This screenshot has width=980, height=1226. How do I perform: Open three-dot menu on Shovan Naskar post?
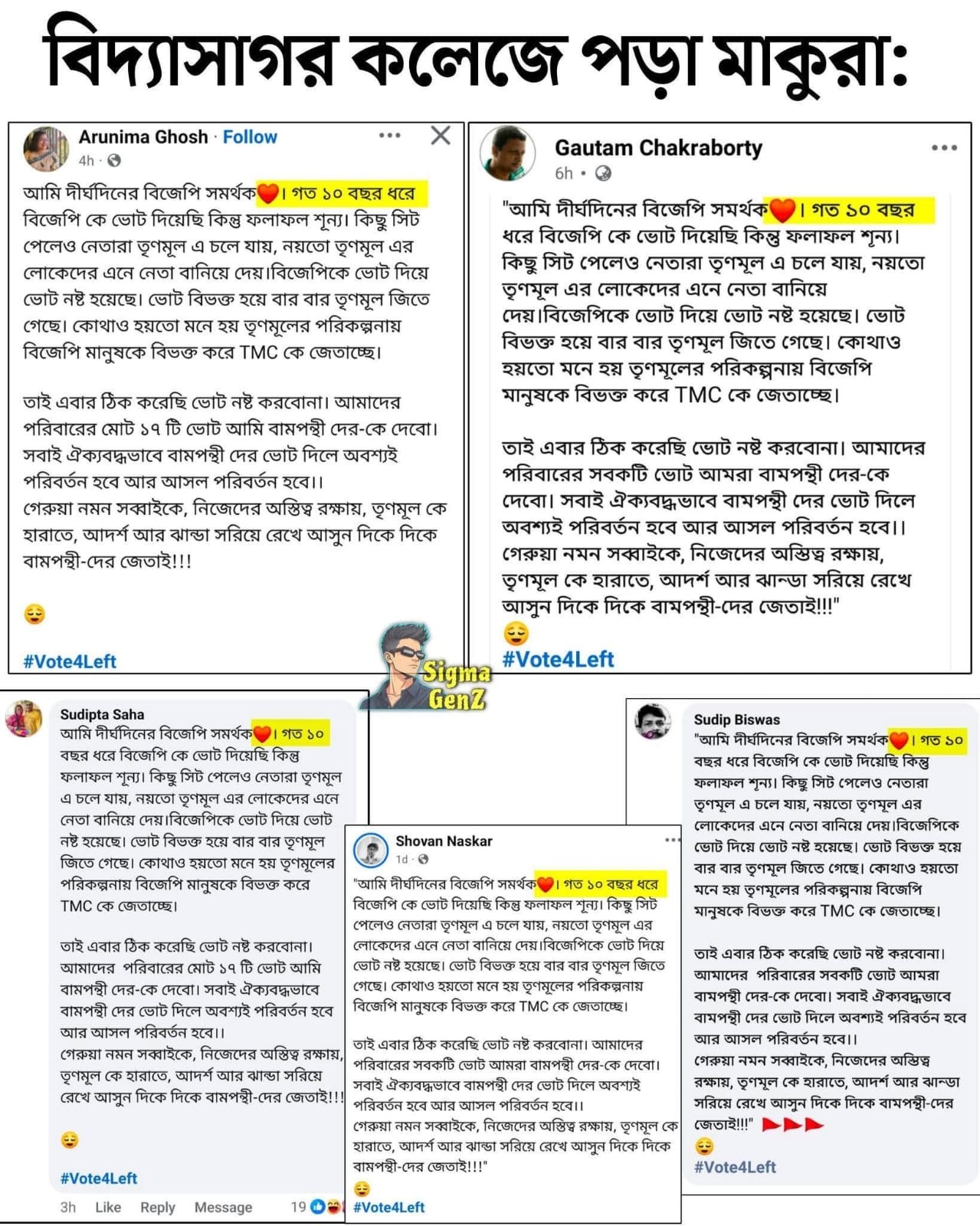pyautogui.click(x=672, y=840)
